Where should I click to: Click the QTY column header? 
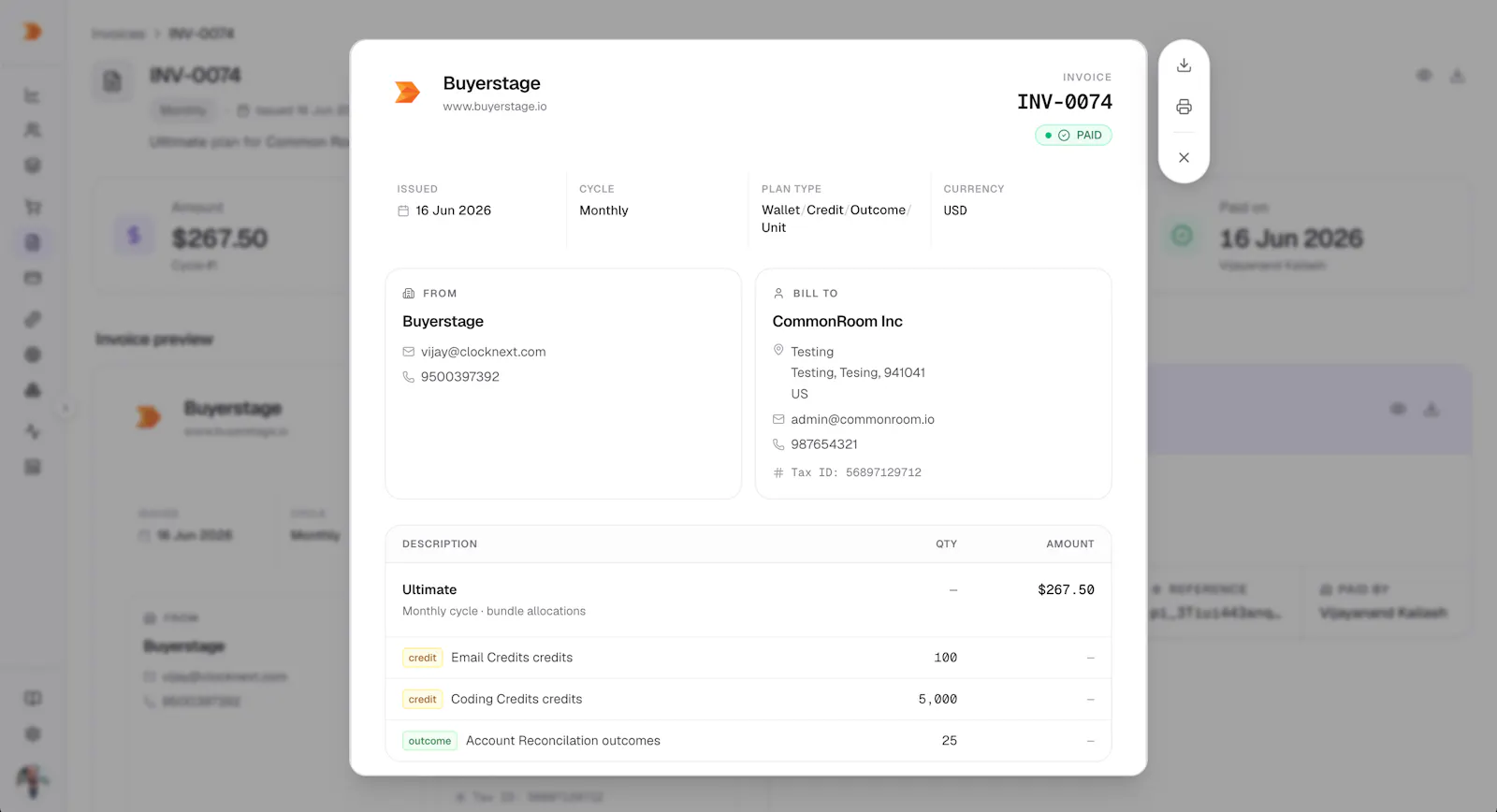946,544
